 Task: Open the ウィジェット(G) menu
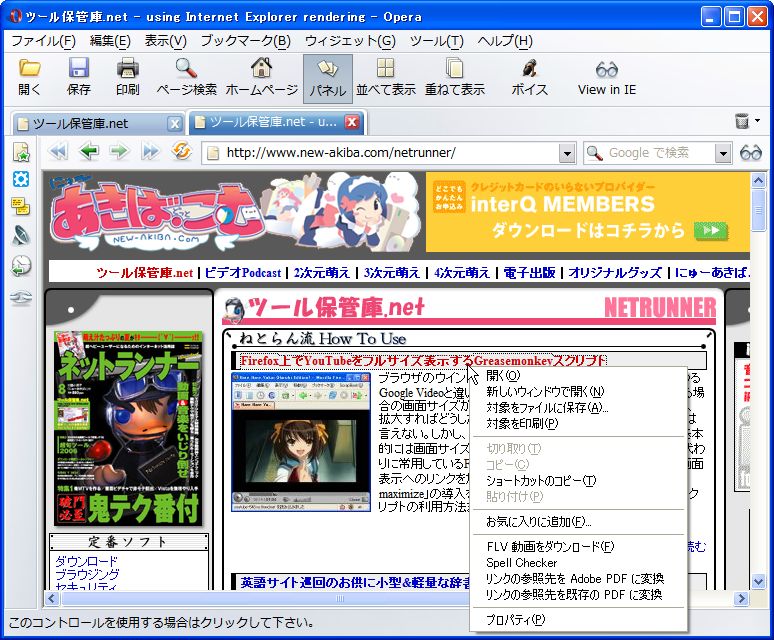pyautogui.click(x=350, y=41)
